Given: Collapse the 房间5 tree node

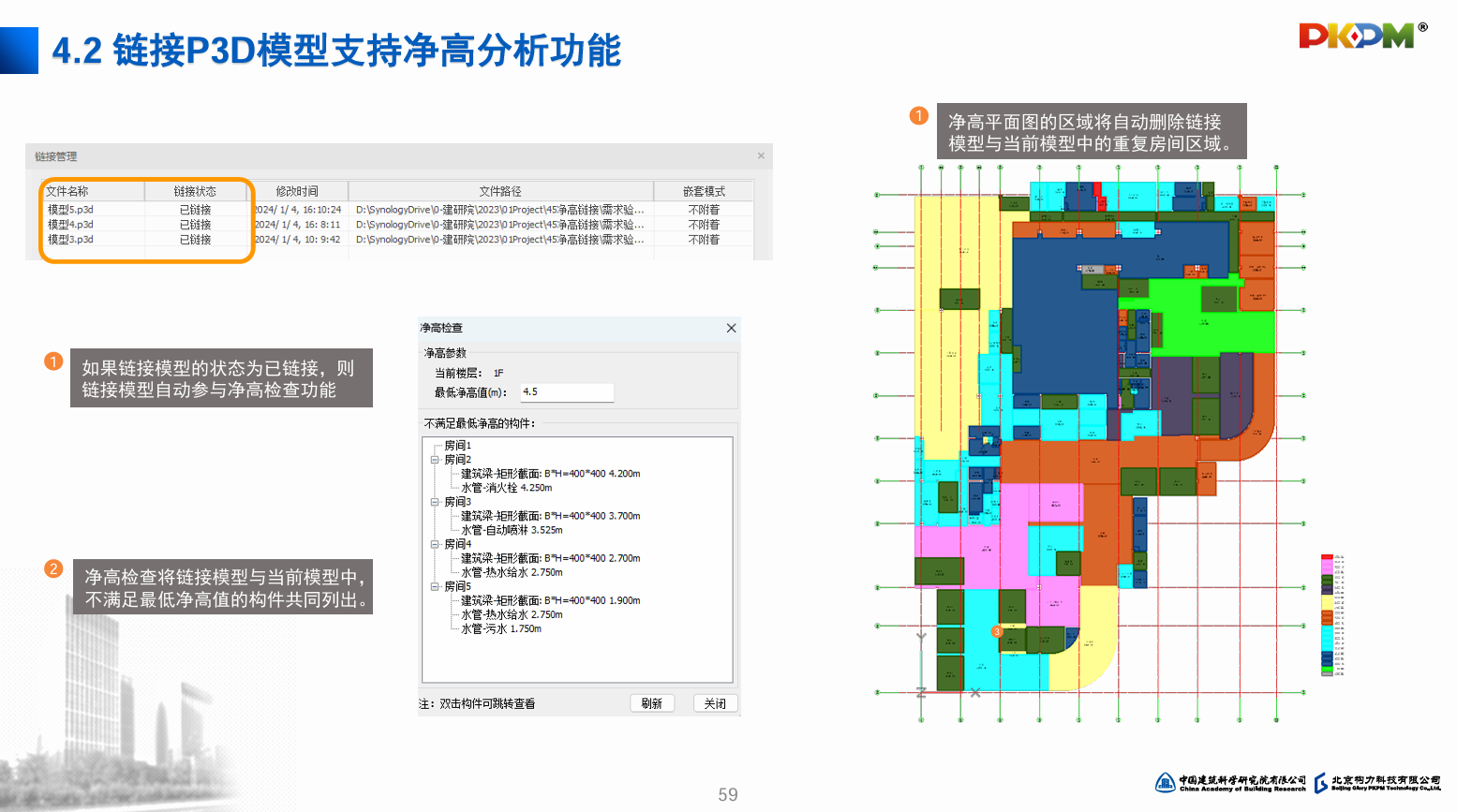Looking at the screenshot, I should pos(435,586).
